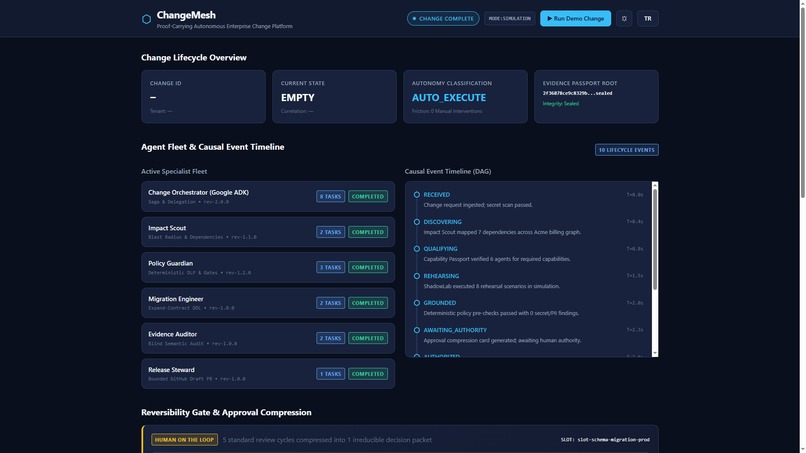Click Release Steward's COMPLETED status badge

click(368, 374)
